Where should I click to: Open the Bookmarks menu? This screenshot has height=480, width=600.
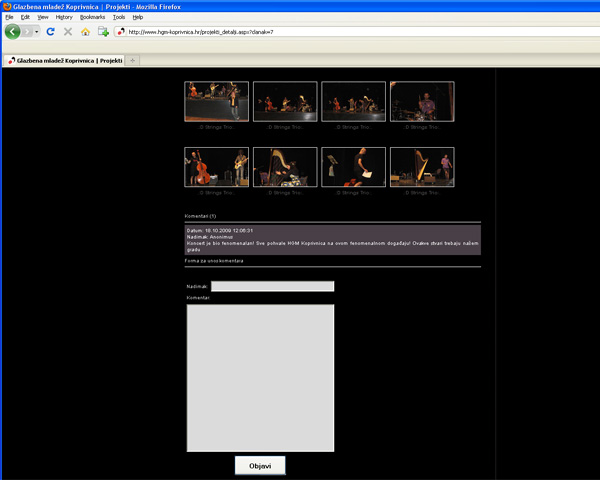tap(92, 17)
